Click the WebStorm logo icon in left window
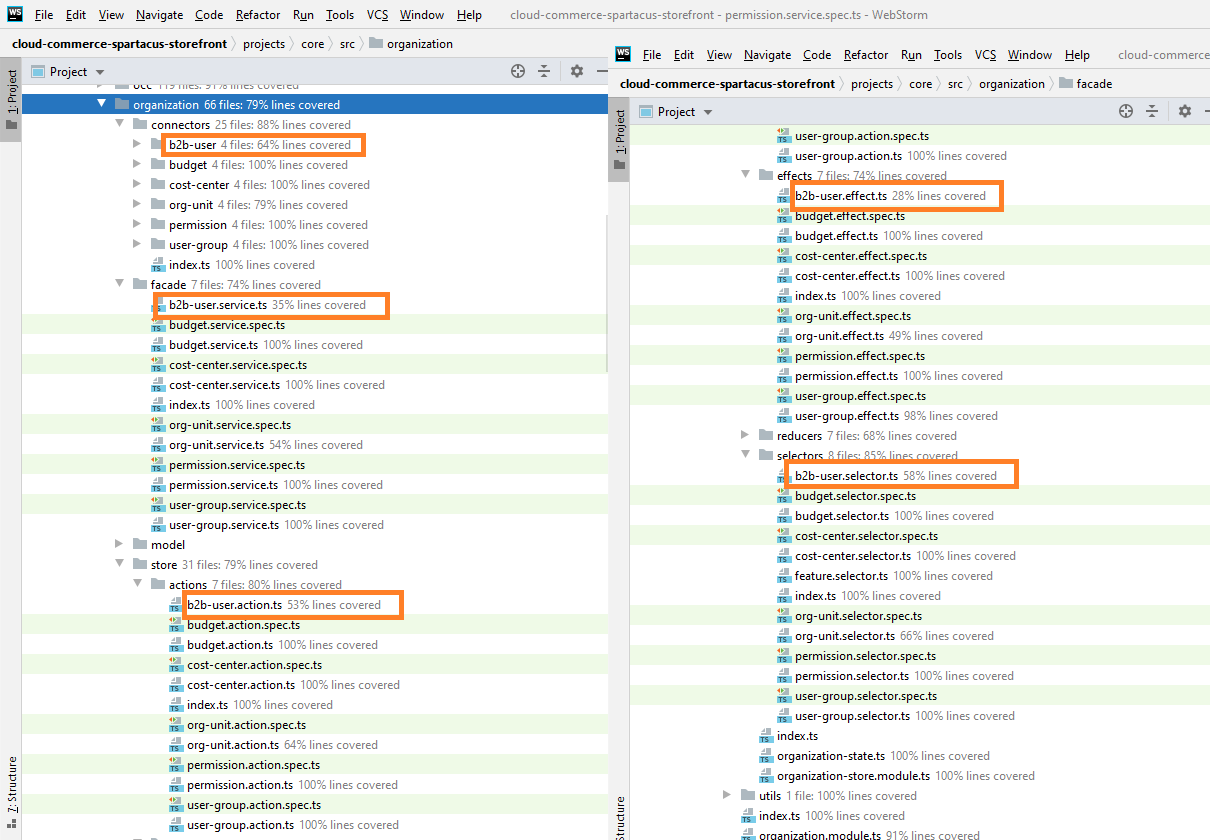Screen dimensions: 1210x840 coord(15,15)
